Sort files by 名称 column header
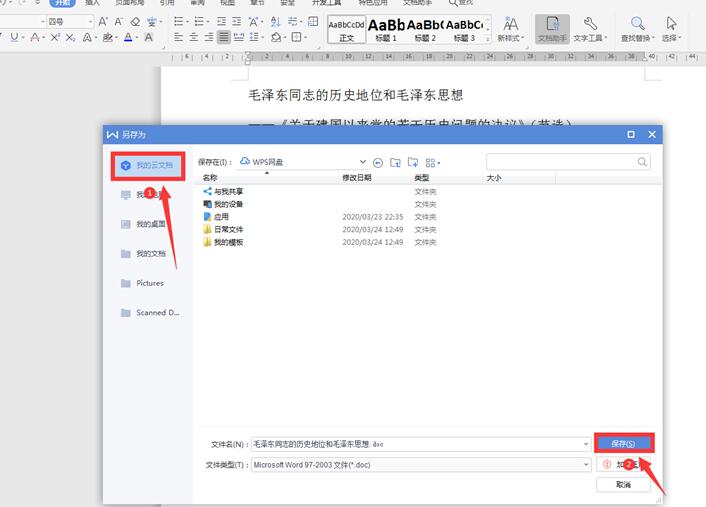Image resolution: width=706 pixels, height=507 pixels. point(210,177)
